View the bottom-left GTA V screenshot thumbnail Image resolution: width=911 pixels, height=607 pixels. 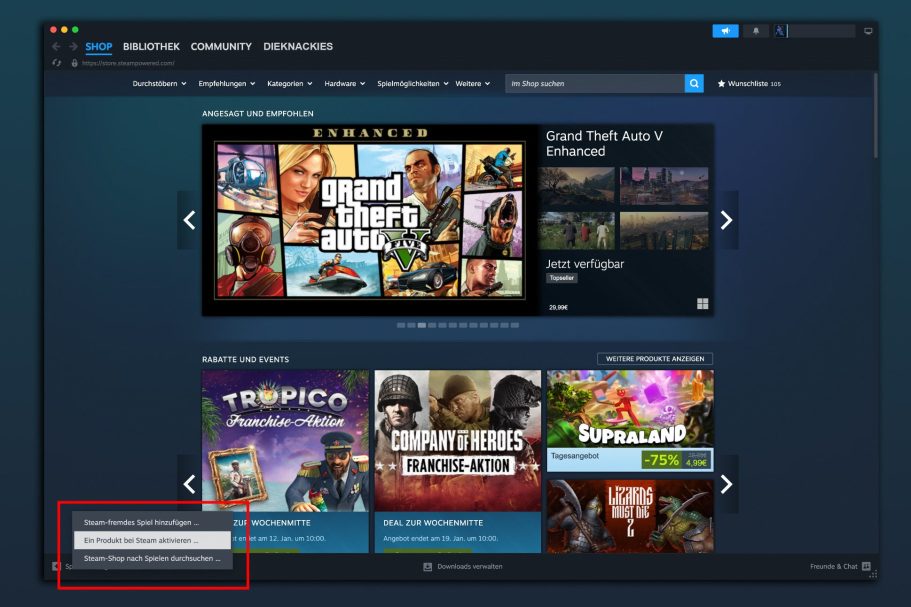[576, 231]
